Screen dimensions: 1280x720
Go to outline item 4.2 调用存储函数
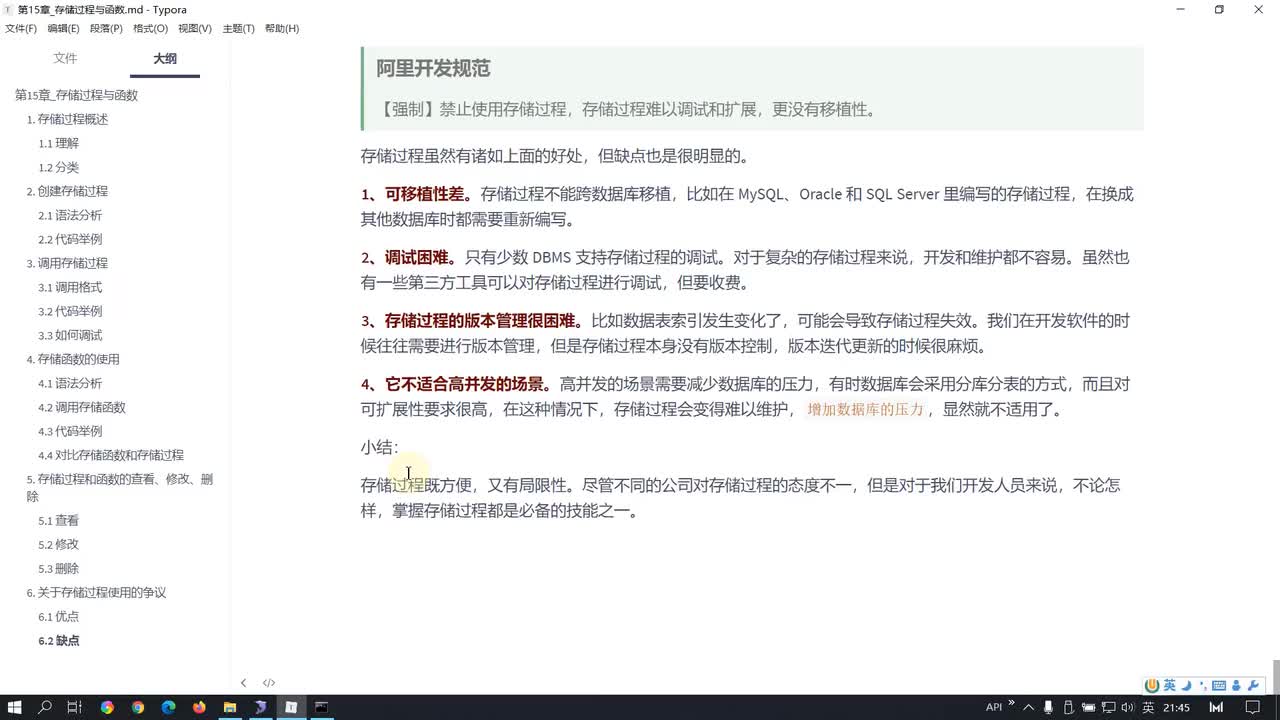(x=82, y=407)
